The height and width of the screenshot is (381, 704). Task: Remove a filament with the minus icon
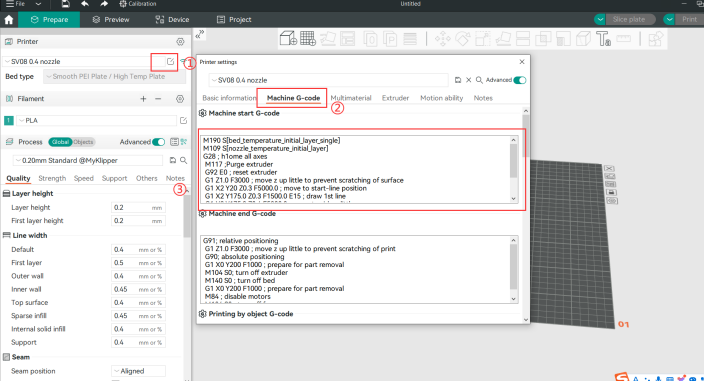[158, 99]
